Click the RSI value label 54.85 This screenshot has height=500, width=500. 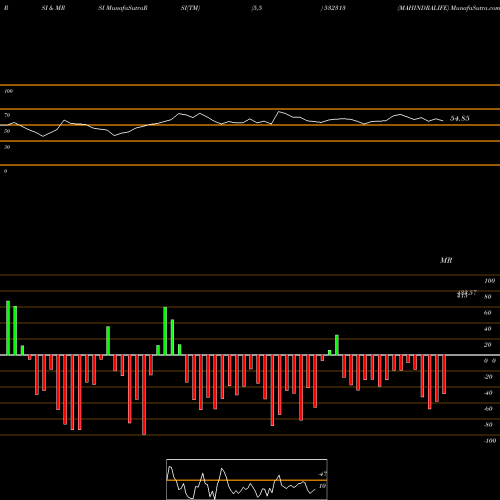coord(460,118)
